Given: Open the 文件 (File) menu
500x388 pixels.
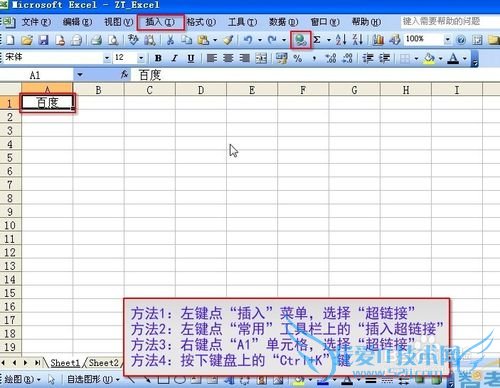Looking at the screenshot, I should pos(36,22).
